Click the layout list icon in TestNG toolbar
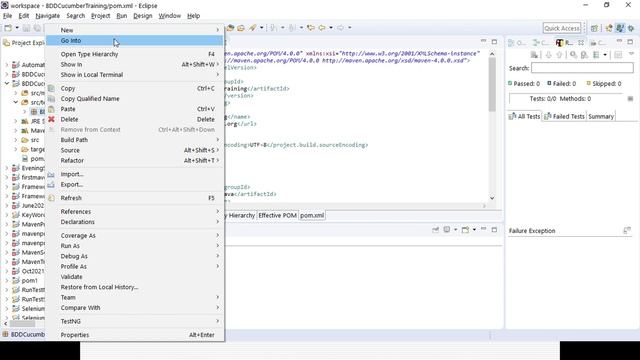This screenshot has width=640, height=360. (x=596, y=55)
